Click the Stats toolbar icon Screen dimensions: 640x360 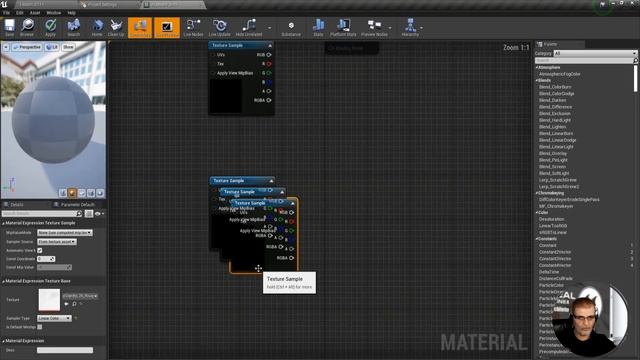coord(318,27)
